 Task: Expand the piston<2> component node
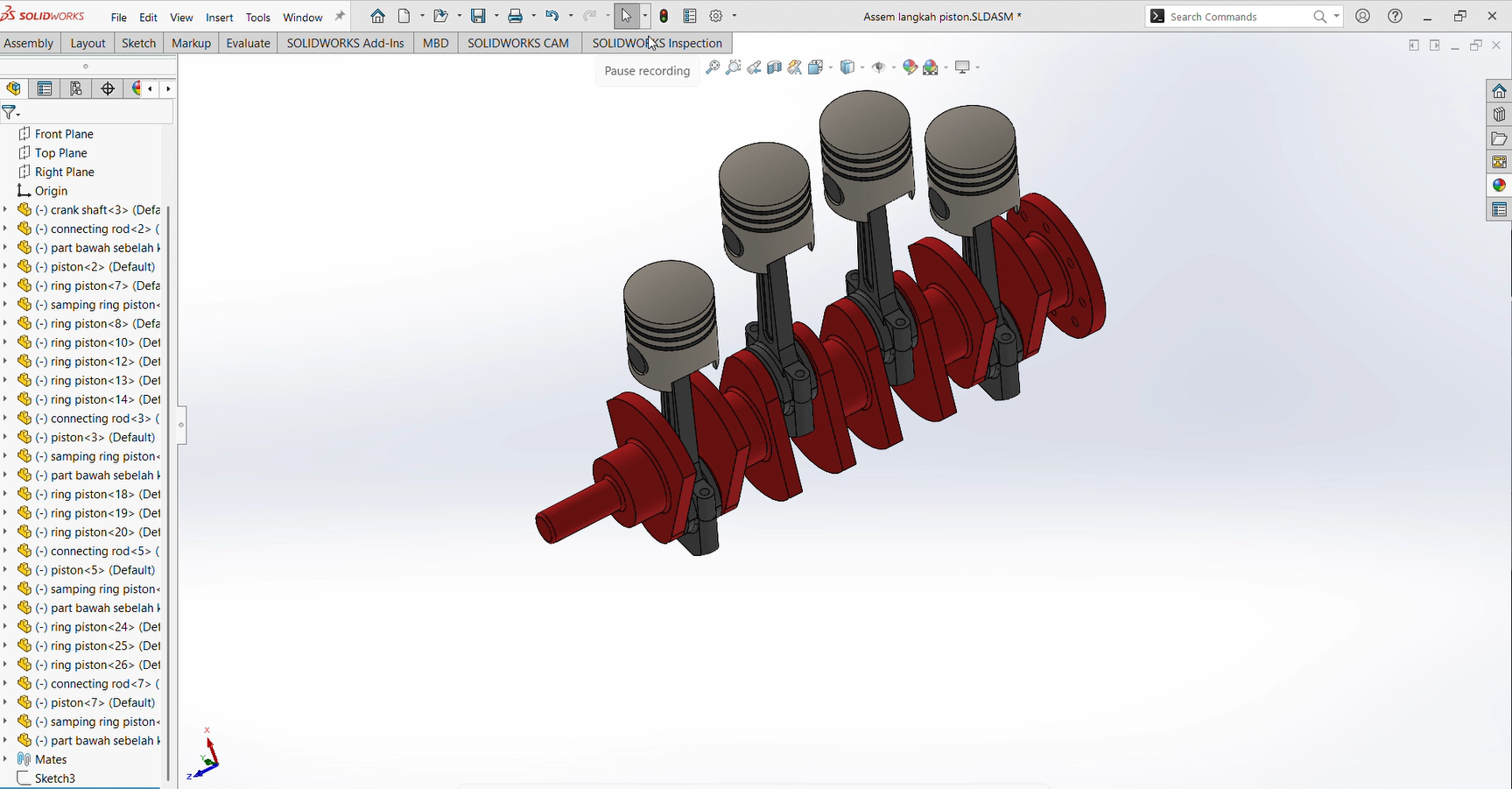pyautogui.click(x=5, y=267)
